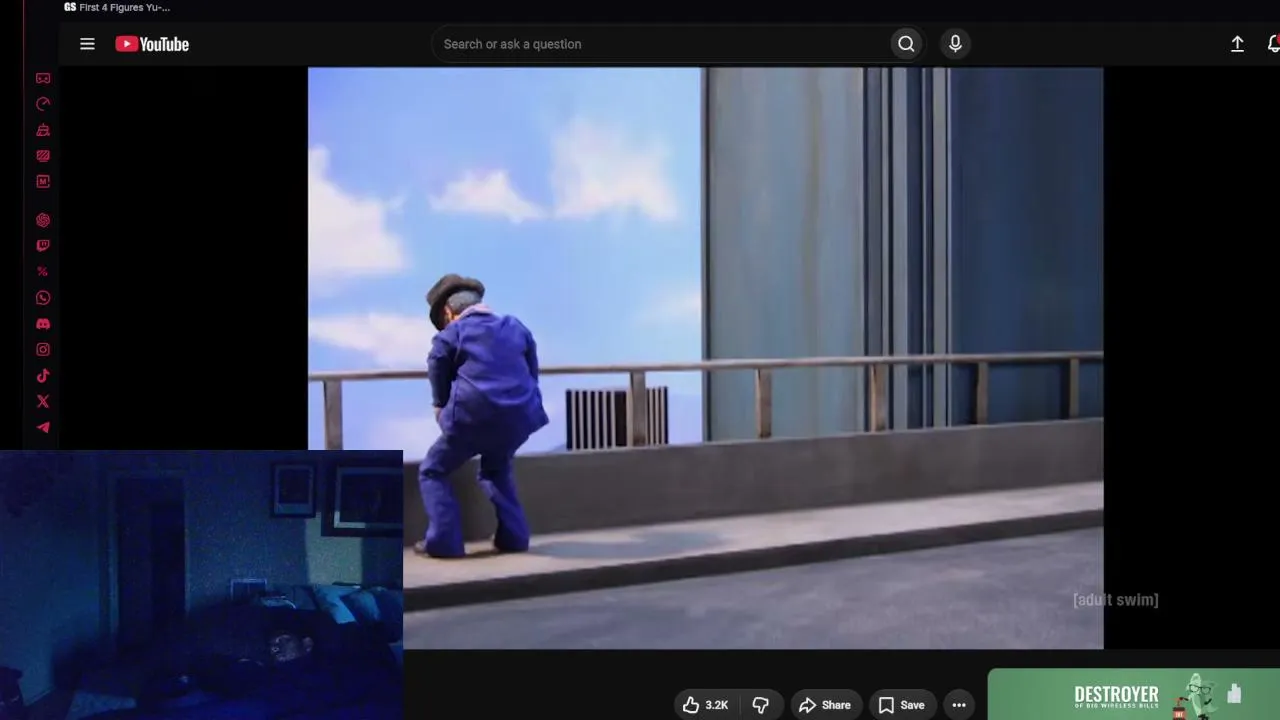Focus the YouTube search box
This screenshot has width=1280, height=720.
[662, 44]
